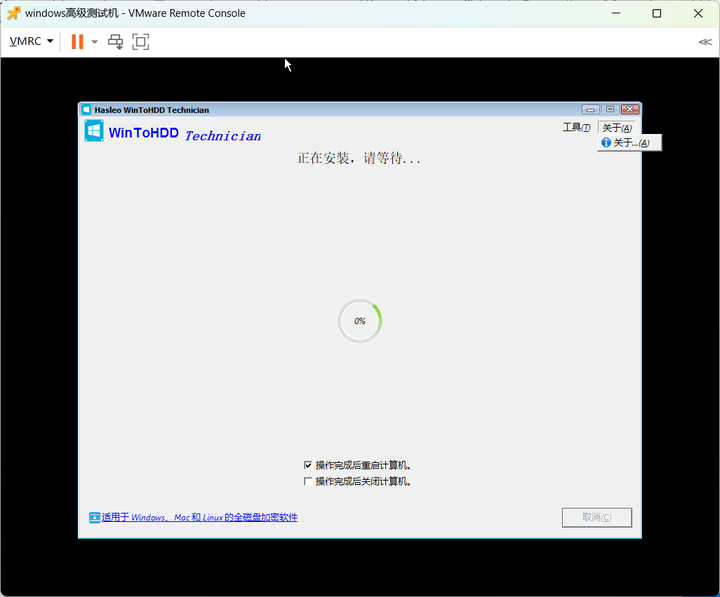Select the 关于...(A) dropdown entry
Screen dimensions: 720x597
630,143
